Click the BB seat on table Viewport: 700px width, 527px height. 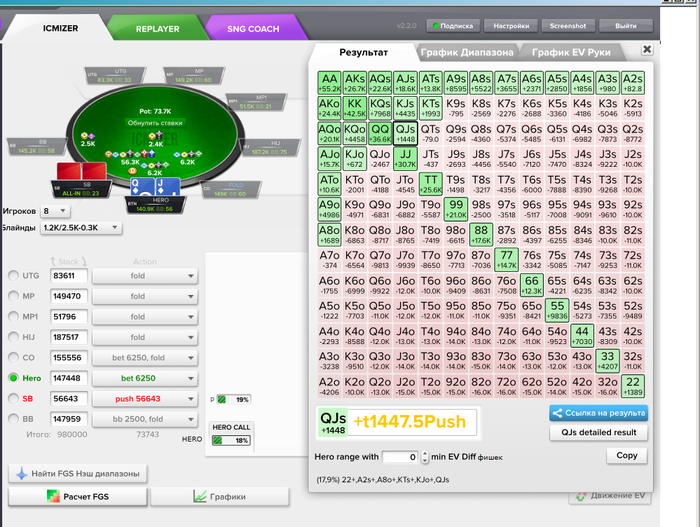click(38, 147)
